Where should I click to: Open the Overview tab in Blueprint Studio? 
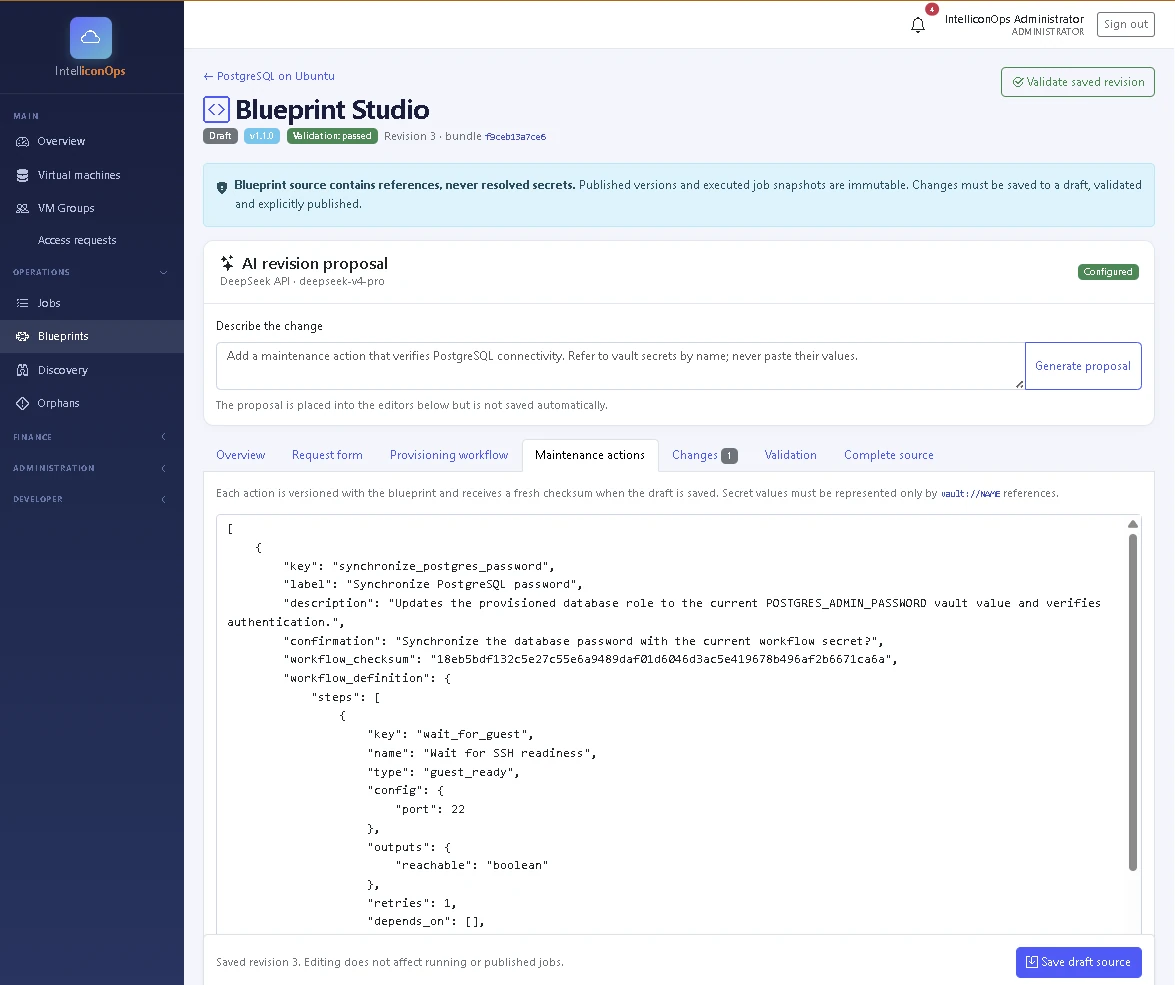(x=241, y=455)
